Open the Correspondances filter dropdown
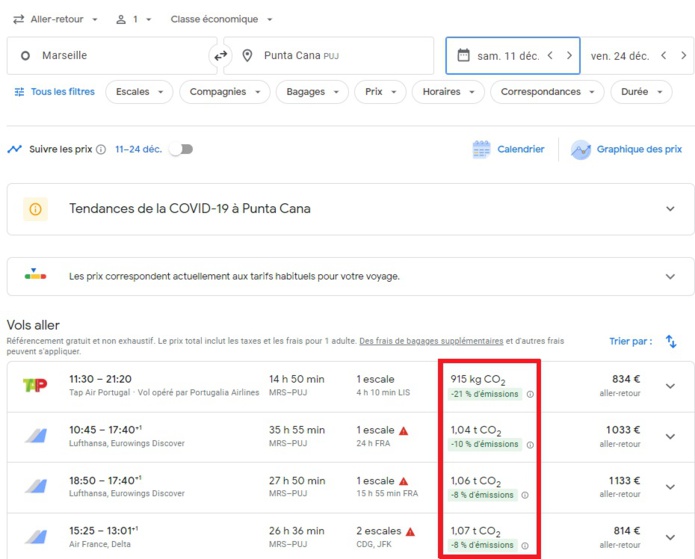The width and height of the screenshot is (695, 559). click(547, 92)
